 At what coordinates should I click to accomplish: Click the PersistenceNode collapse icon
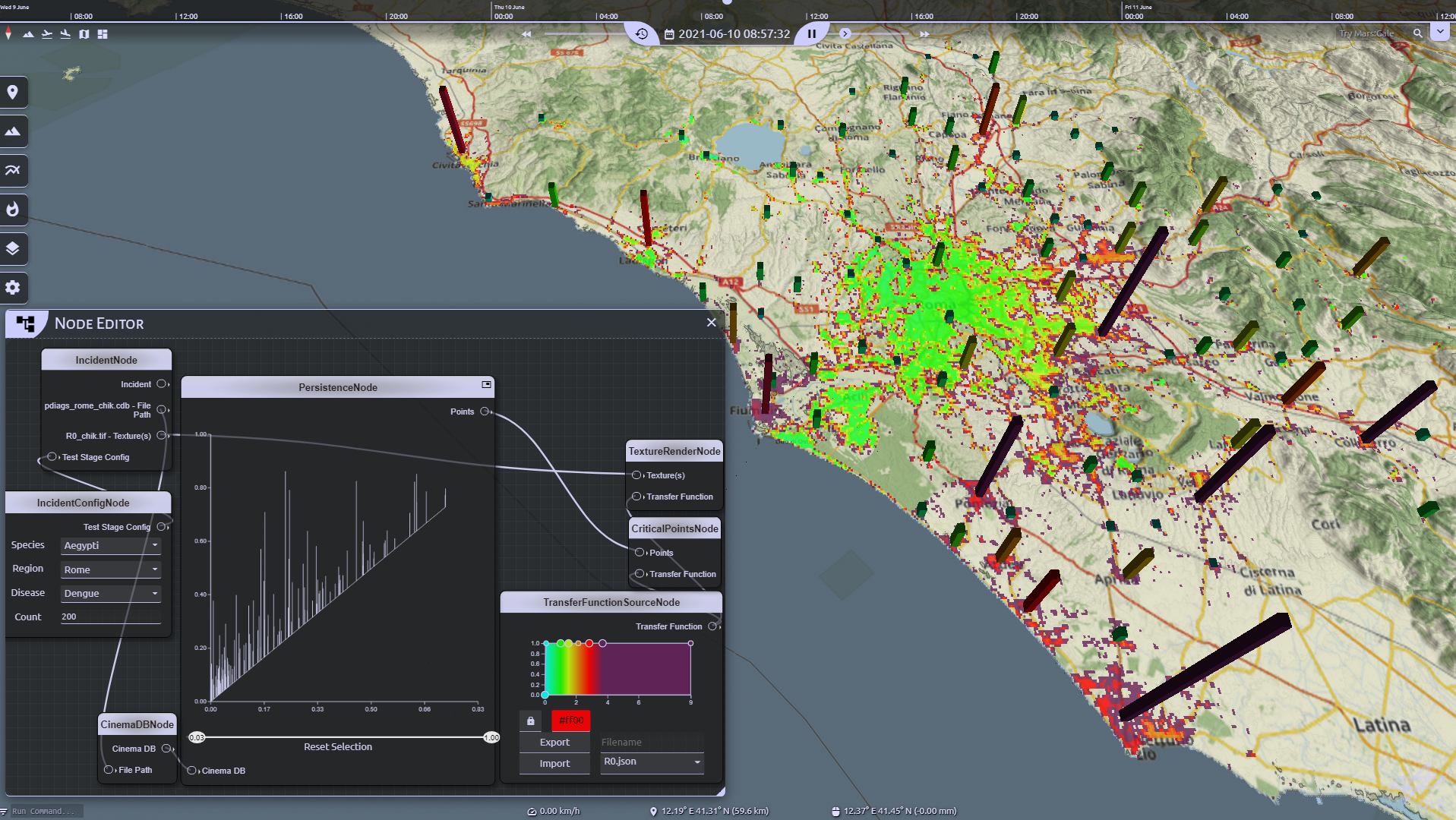[486, 385]
